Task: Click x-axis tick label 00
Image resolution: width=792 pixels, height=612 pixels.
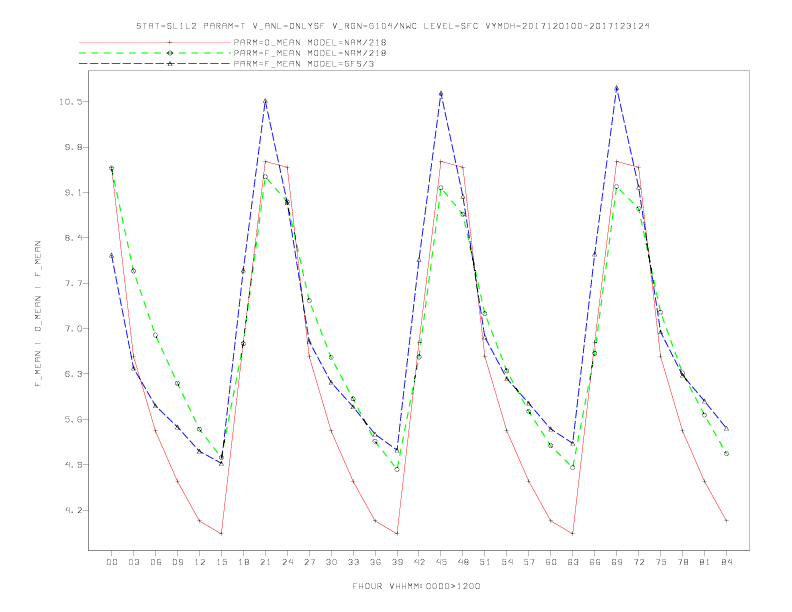Action: [x=112, y=562]
